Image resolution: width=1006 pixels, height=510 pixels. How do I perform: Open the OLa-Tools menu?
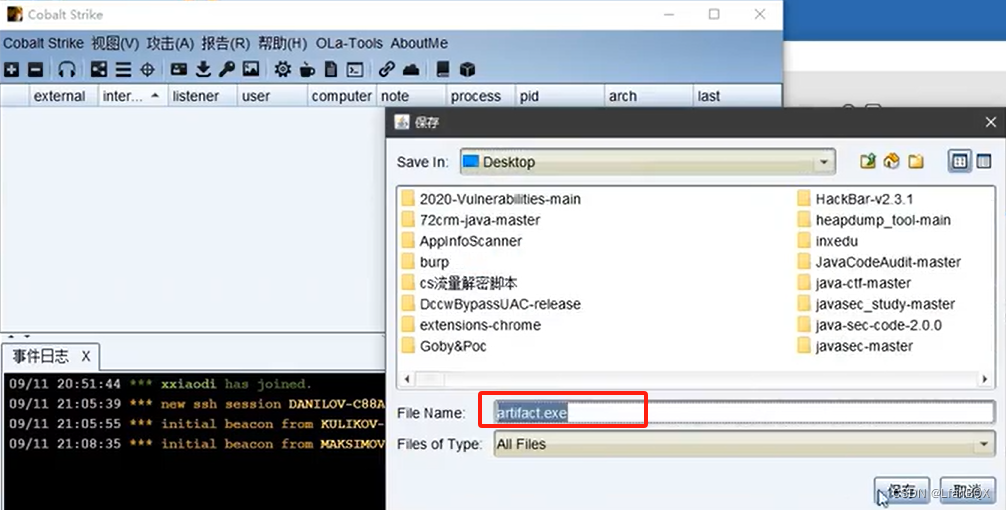click(349, 43)
